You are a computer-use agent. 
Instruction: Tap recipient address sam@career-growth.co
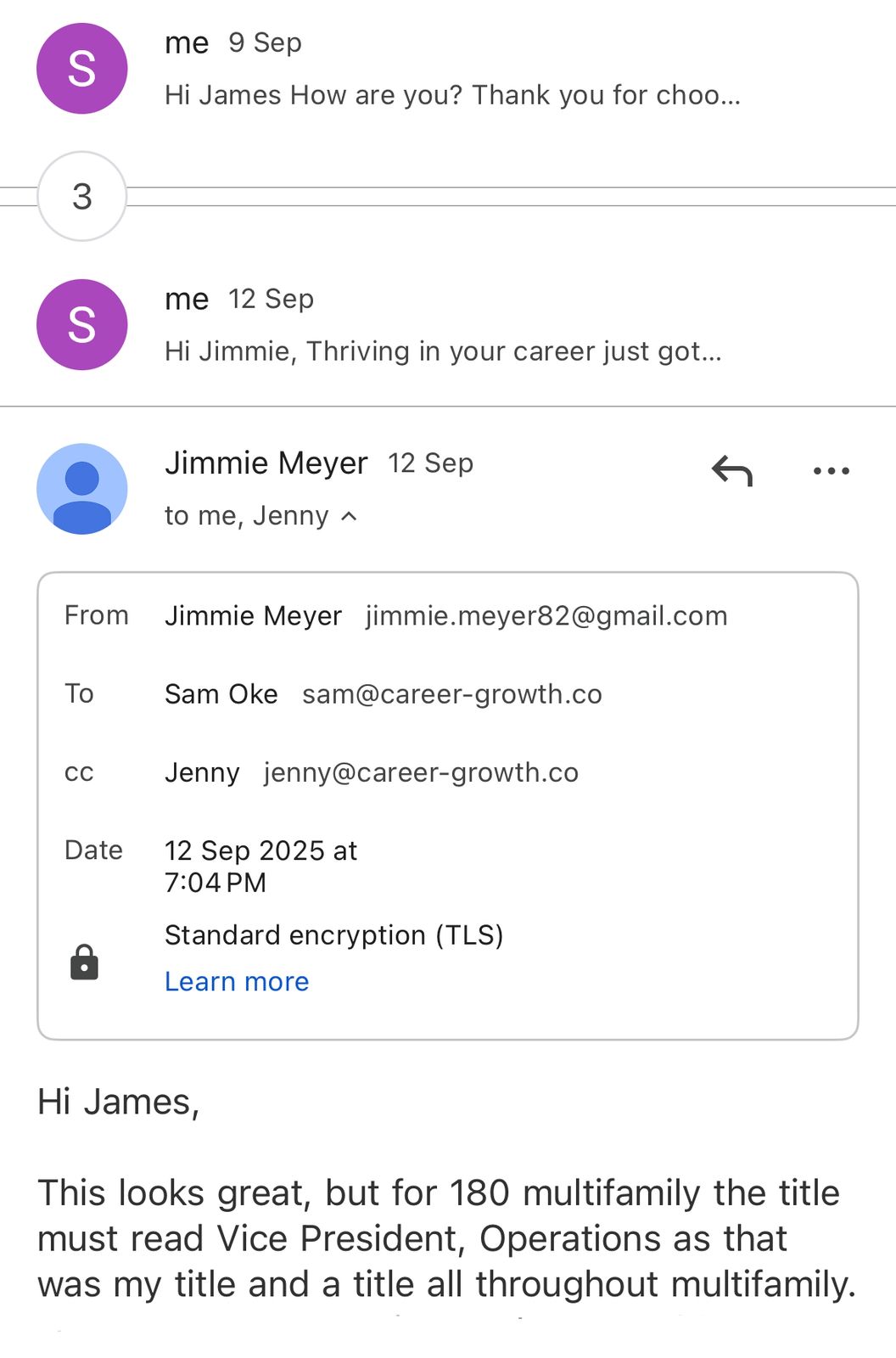[452, 694]
